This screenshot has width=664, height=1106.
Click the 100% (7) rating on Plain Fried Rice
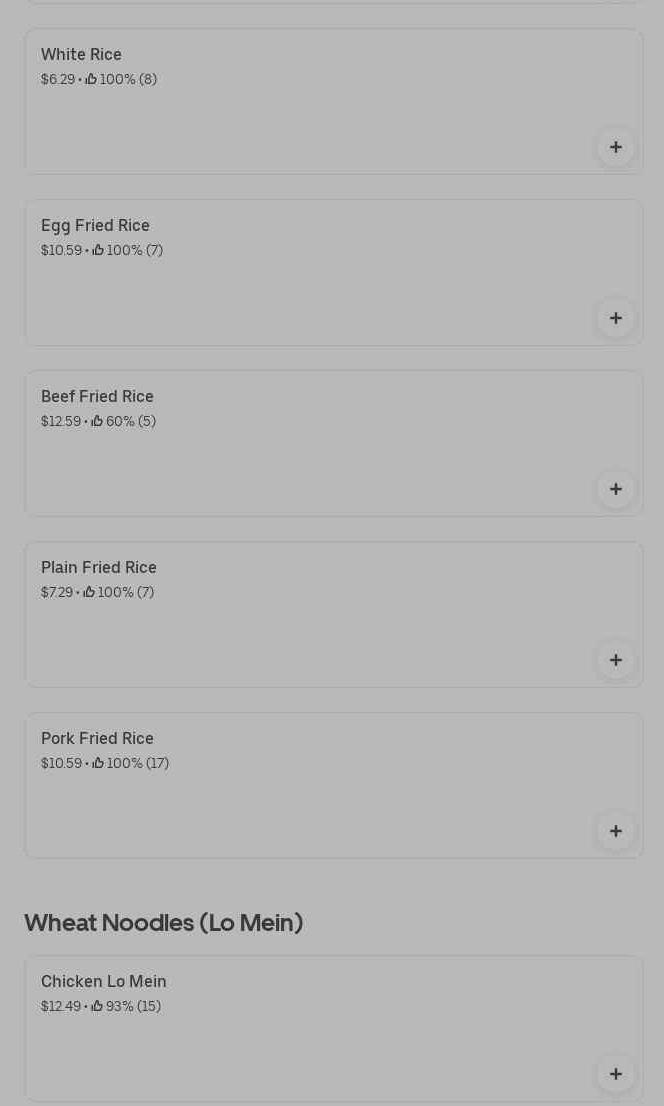coord(126,592)
